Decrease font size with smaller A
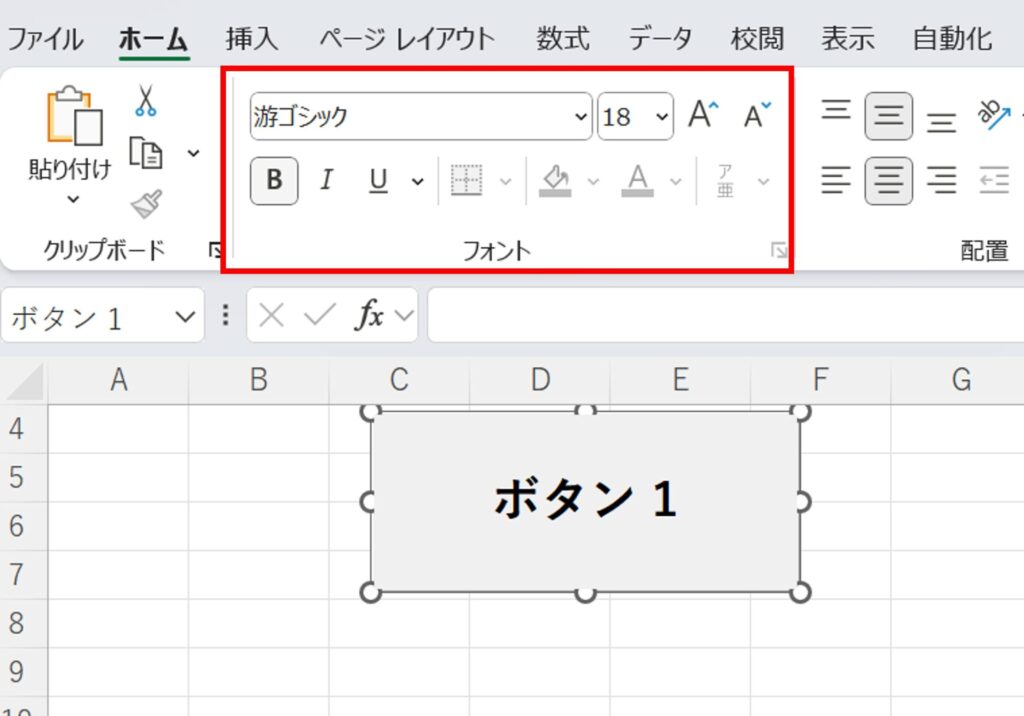The width and height of the screenshot is (1024, 716). coord(757,116)
